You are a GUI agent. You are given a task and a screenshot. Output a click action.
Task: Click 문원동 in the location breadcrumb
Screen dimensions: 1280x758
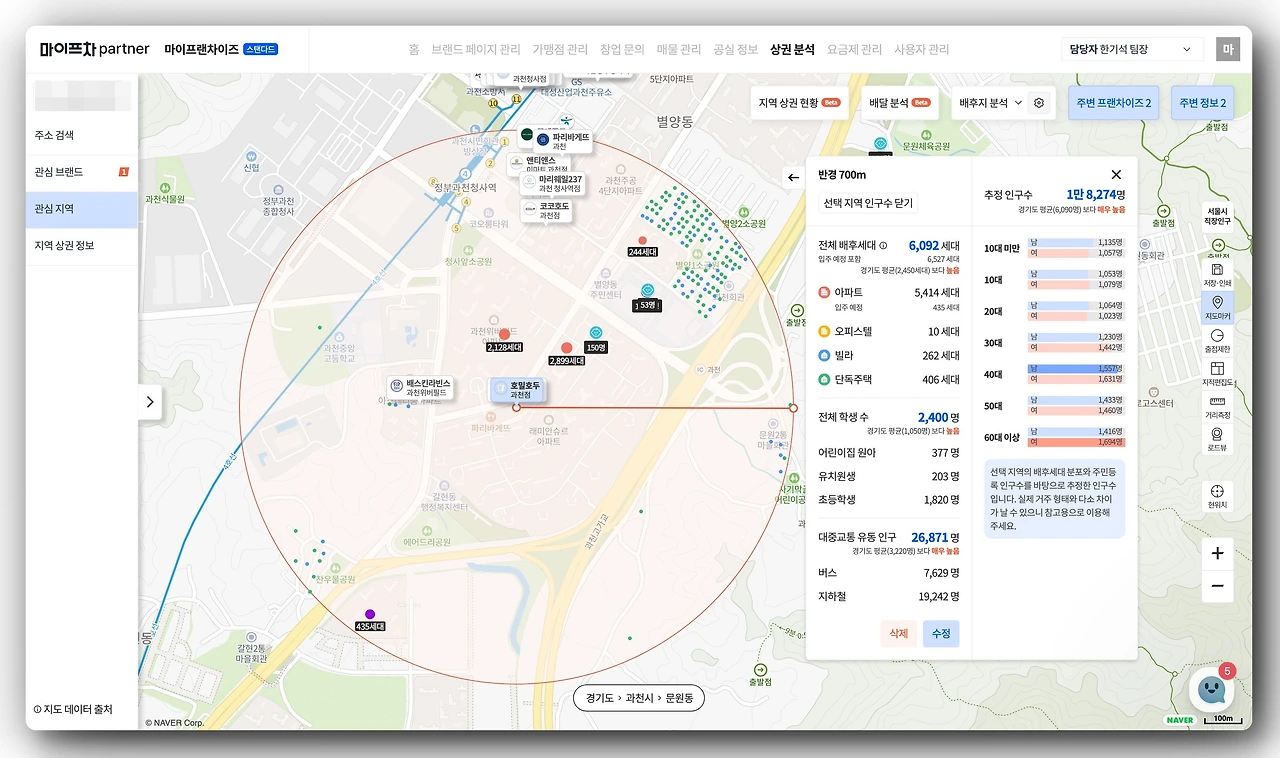tap(680, 697)
